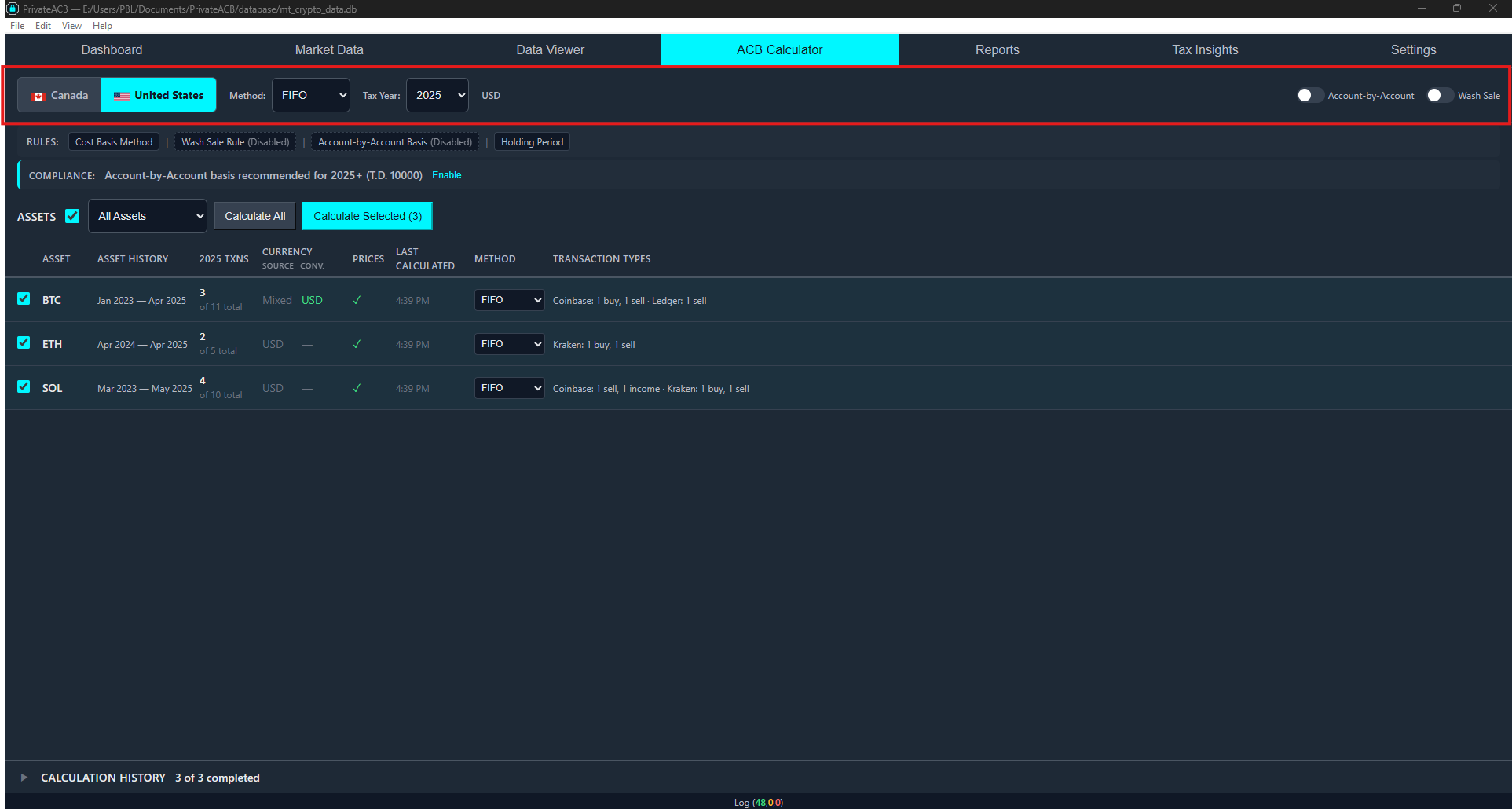Change SOL's per-asset method dropdown
Screen dimensions: 1512x809
coord(509,387)
